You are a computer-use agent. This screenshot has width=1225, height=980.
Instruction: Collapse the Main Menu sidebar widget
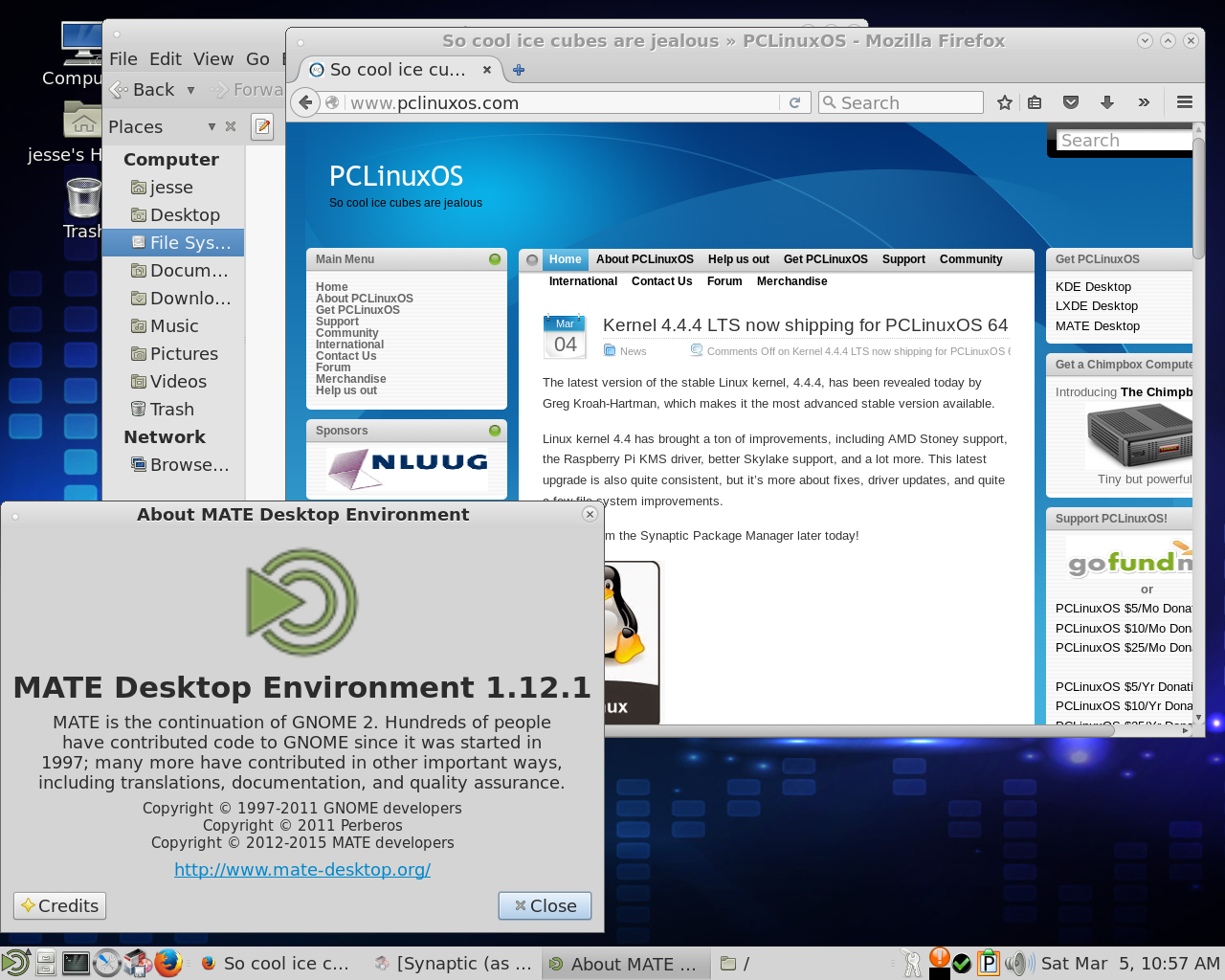(x=495, y=259)
